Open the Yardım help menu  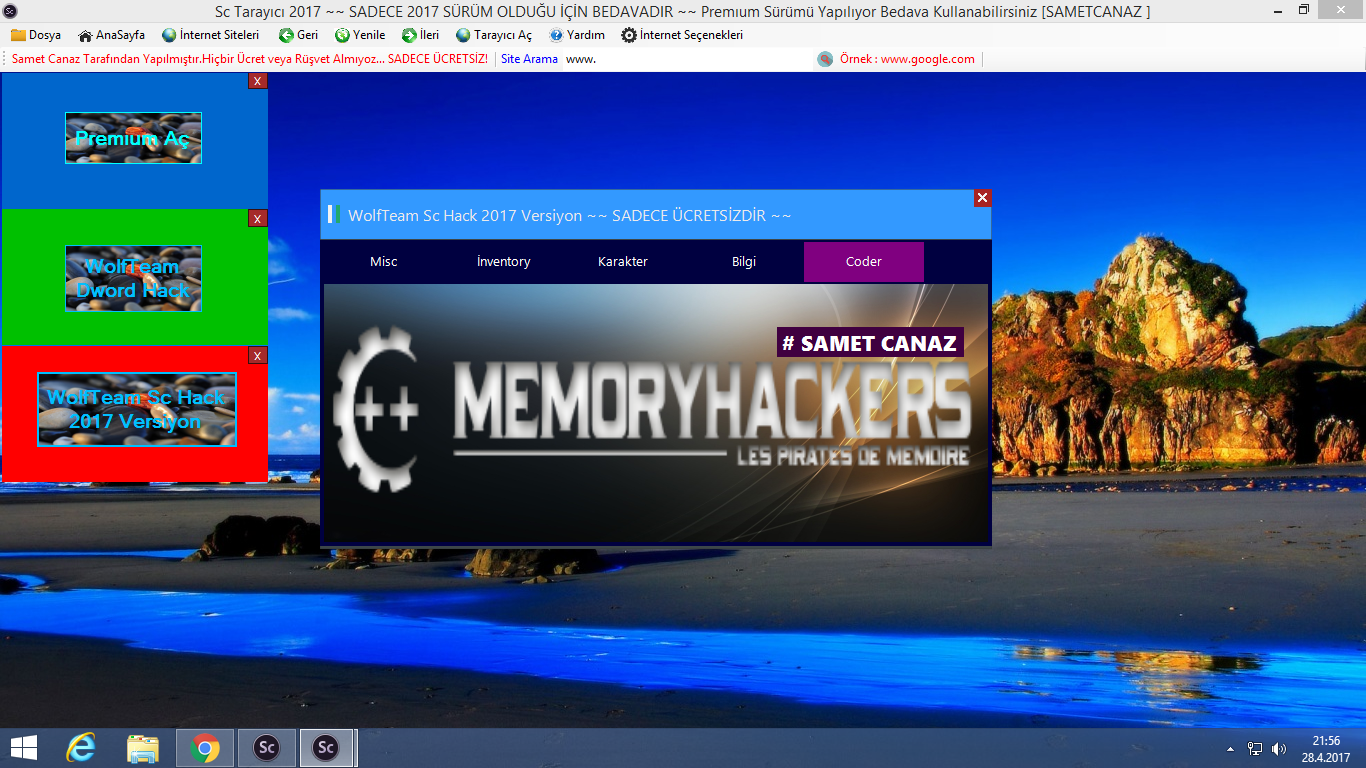(577, 35)
